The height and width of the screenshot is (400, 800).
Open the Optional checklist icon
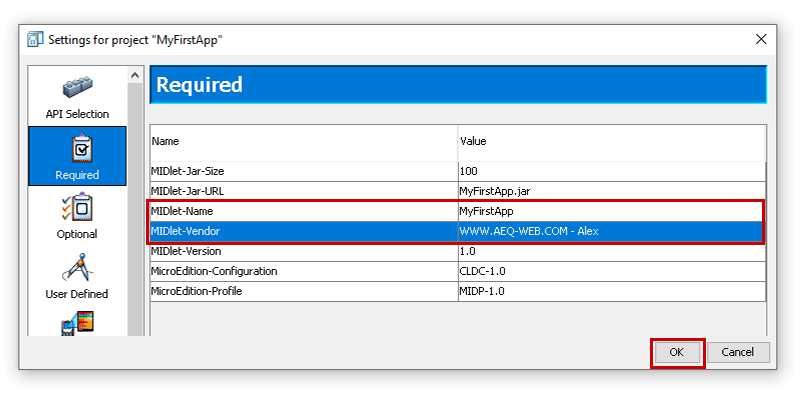coord(77,207)
